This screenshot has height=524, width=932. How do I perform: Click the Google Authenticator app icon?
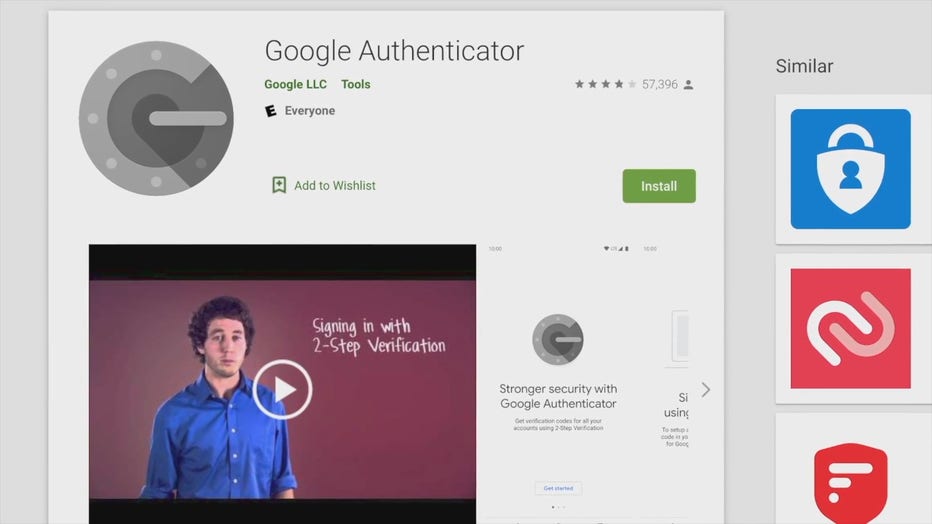[x=156, y=118]
